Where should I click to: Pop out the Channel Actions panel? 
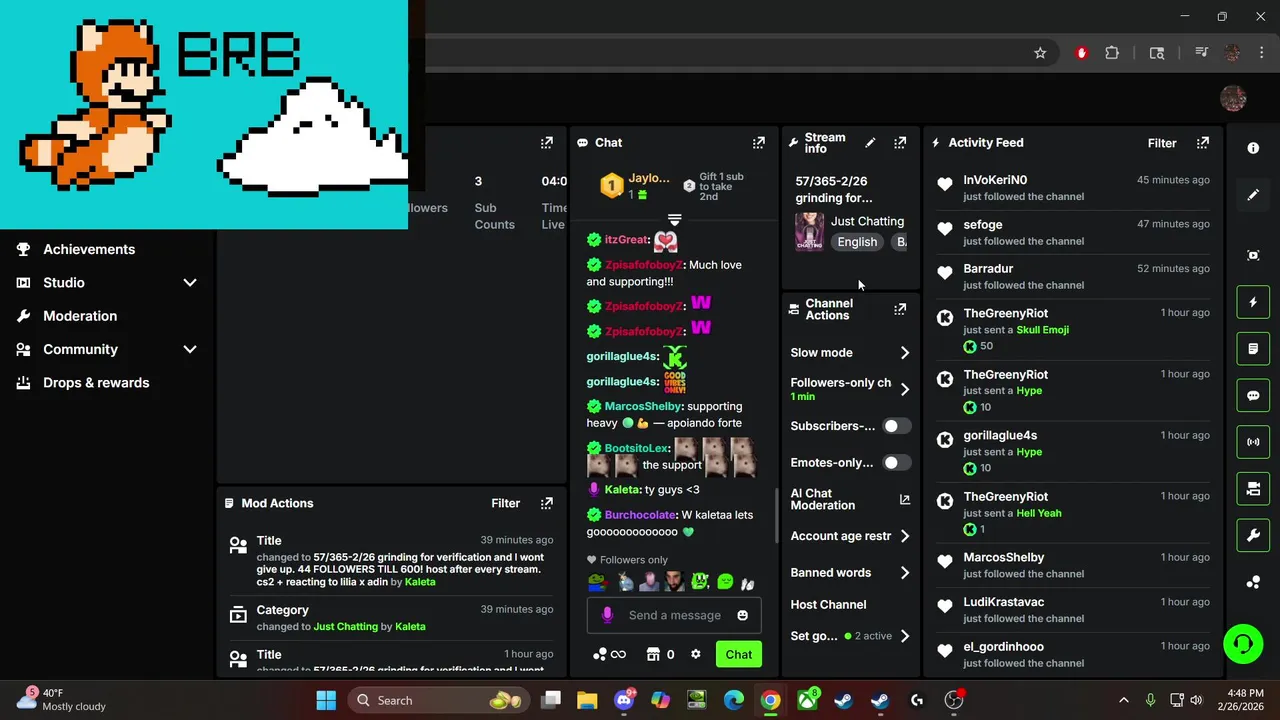click(x=900, y=309)
